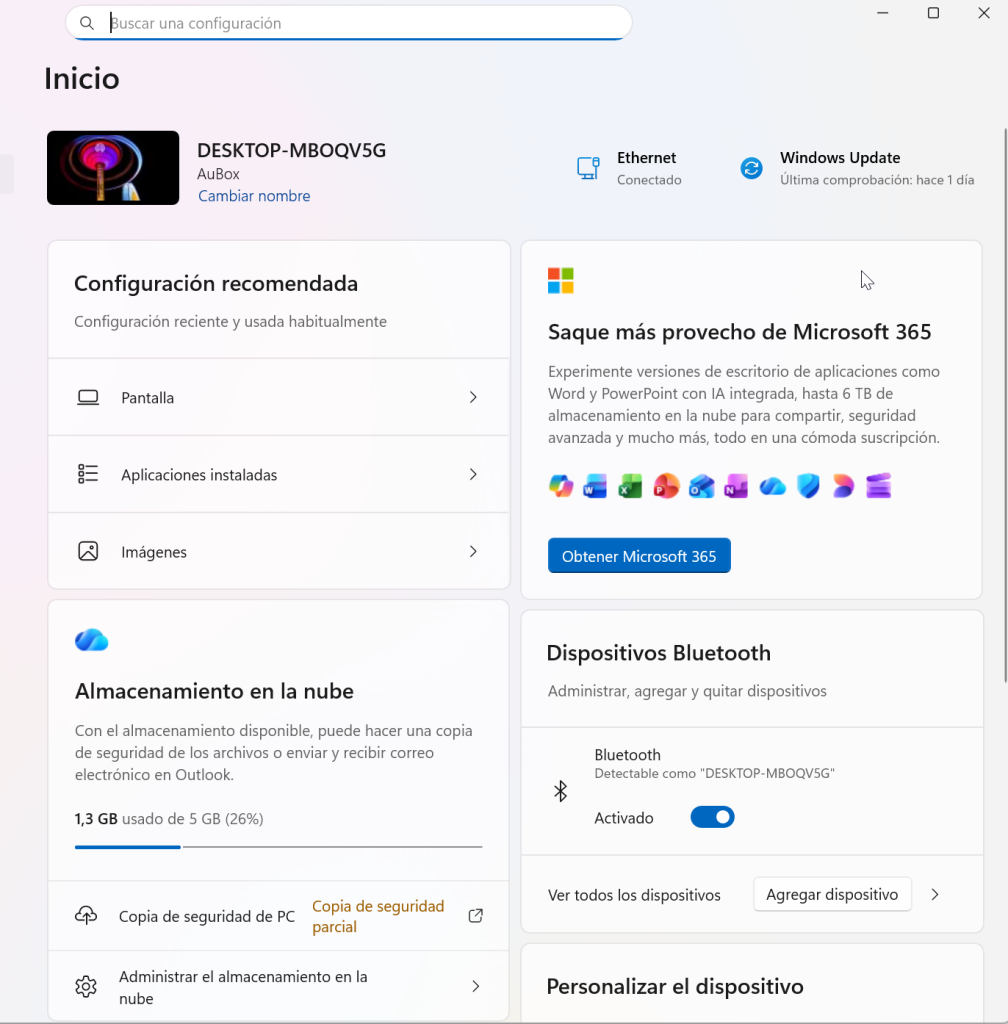The width and height of the screenshot is (1008, 1024).
Task: Open Copia de seguridad de PC row
Action: pos(279,916)
